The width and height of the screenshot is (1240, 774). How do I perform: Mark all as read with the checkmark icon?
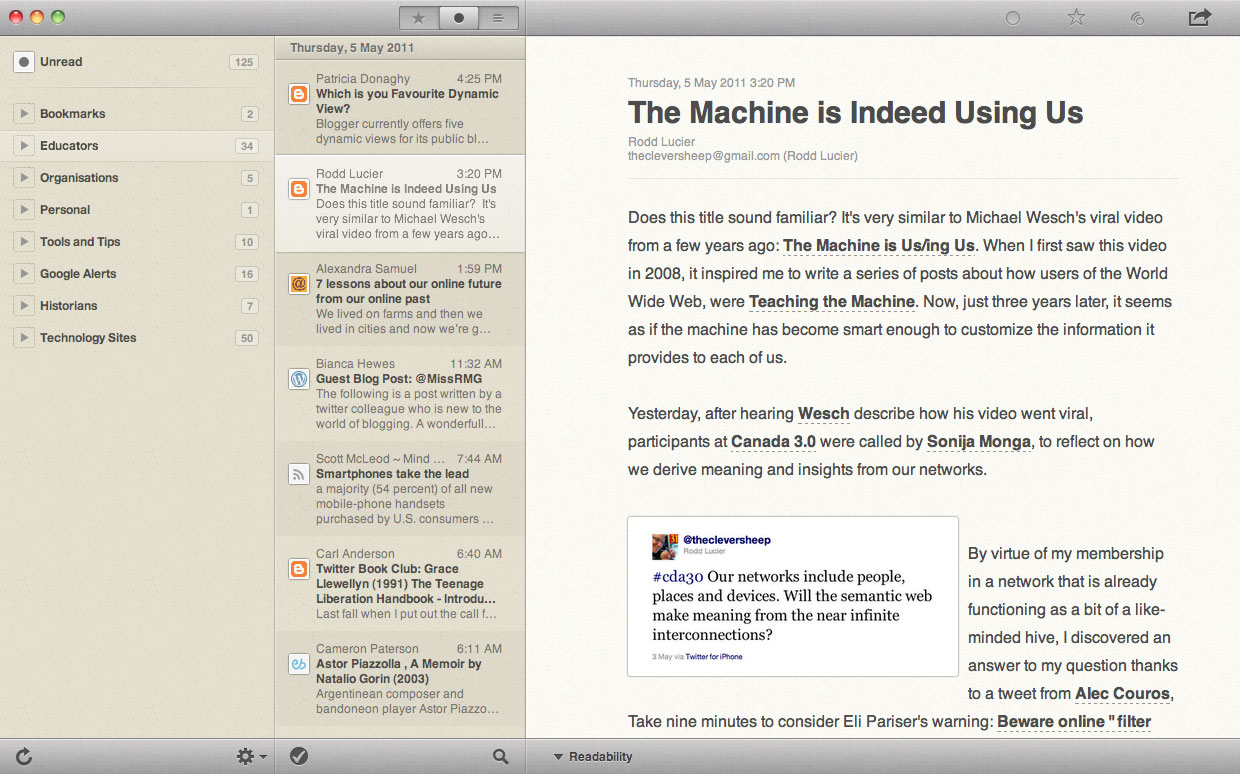click(298, 757)
